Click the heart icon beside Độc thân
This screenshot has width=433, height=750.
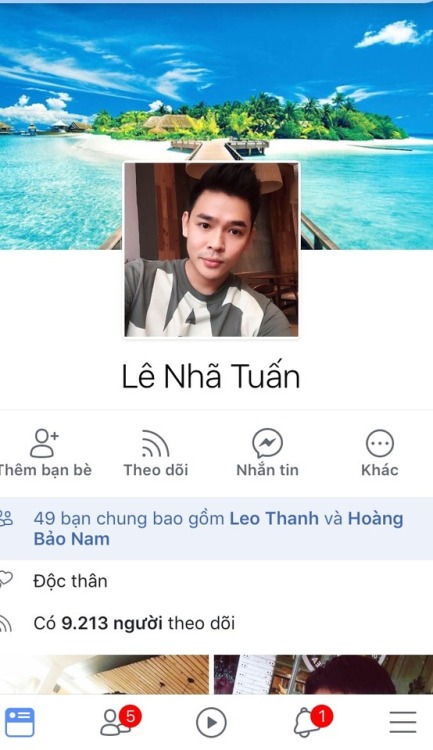(x=5, y=580)
